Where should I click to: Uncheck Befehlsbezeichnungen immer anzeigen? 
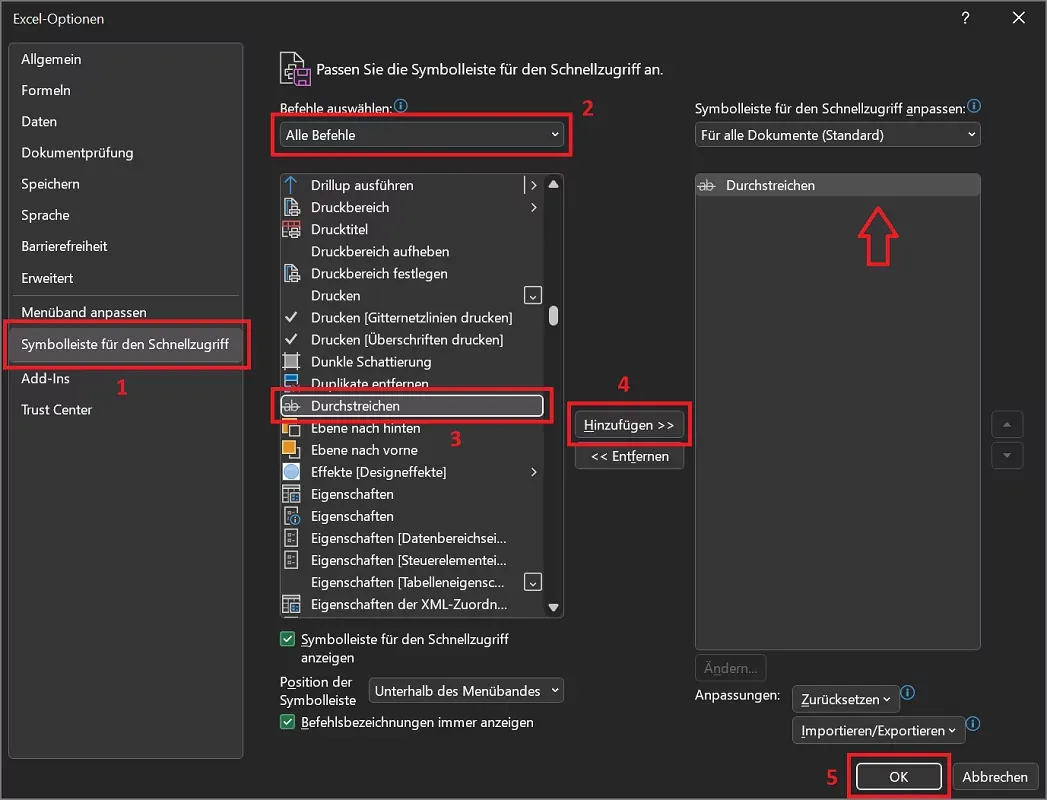[288, 722]
